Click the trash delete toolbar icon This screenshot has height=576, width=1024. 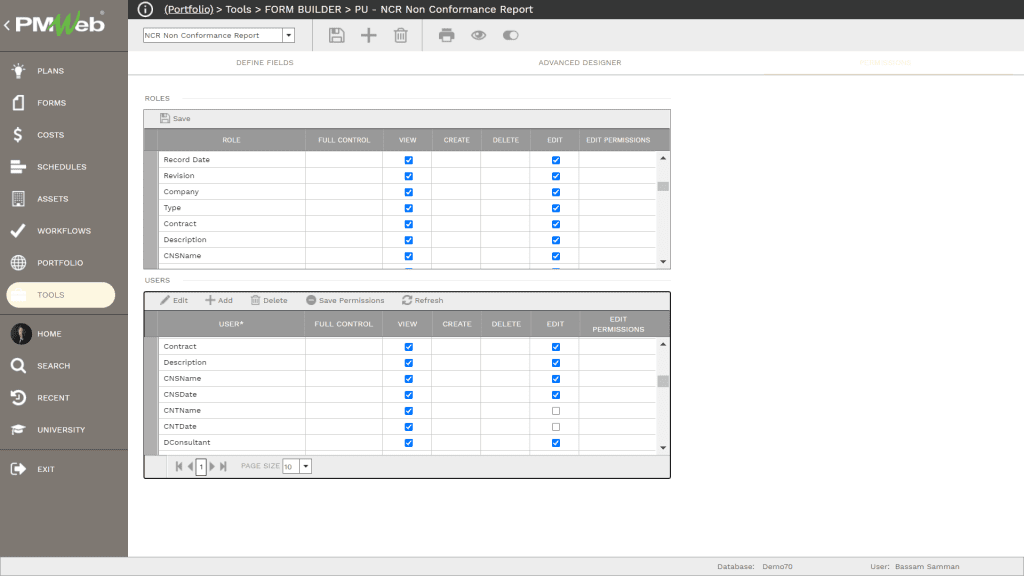400,35
